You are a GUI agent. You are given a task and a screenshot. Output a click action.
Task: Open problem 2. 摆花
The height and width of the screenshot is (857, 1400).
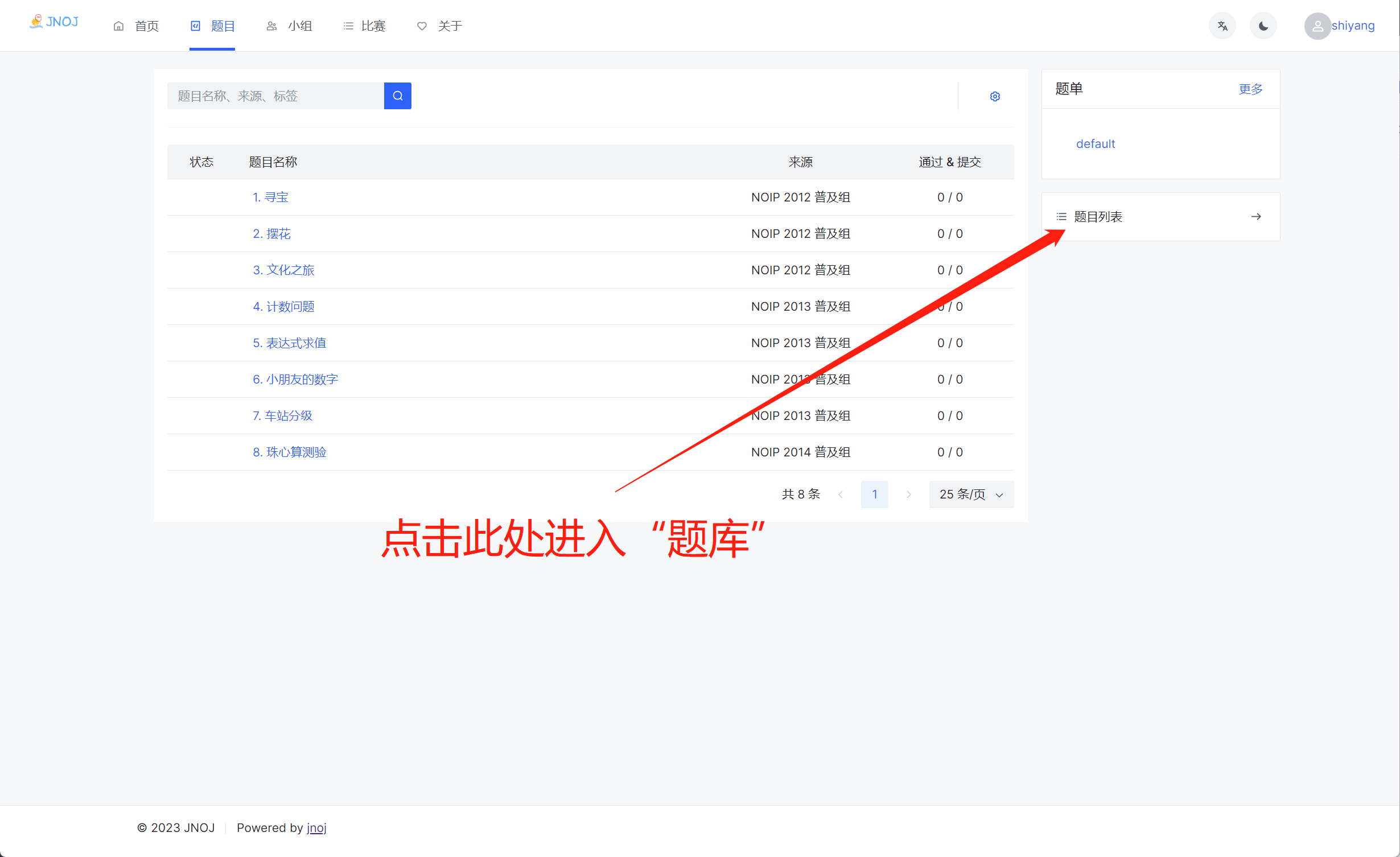[x=271, y=234]
